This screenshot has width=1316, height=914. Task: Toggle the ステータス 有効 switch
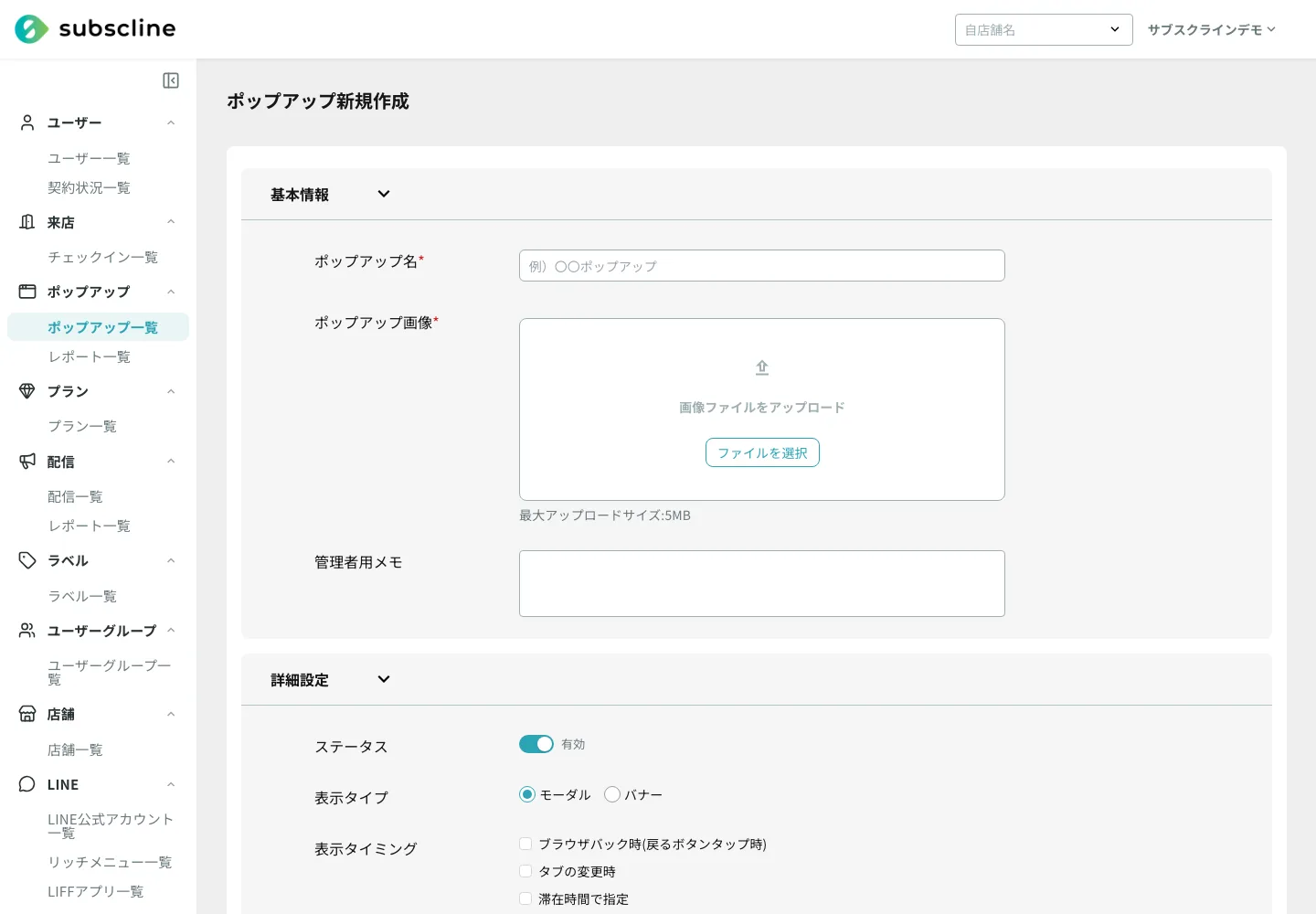(536, 744)
